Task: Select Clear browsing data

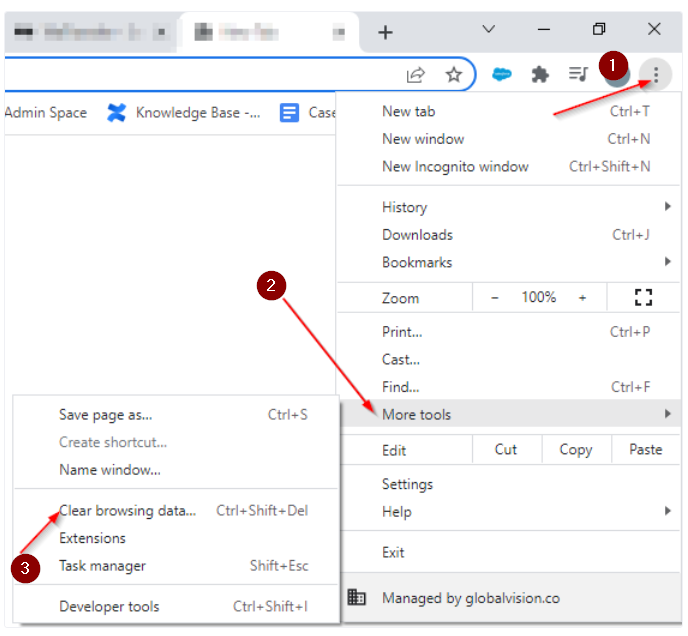Action: point(128,510)
